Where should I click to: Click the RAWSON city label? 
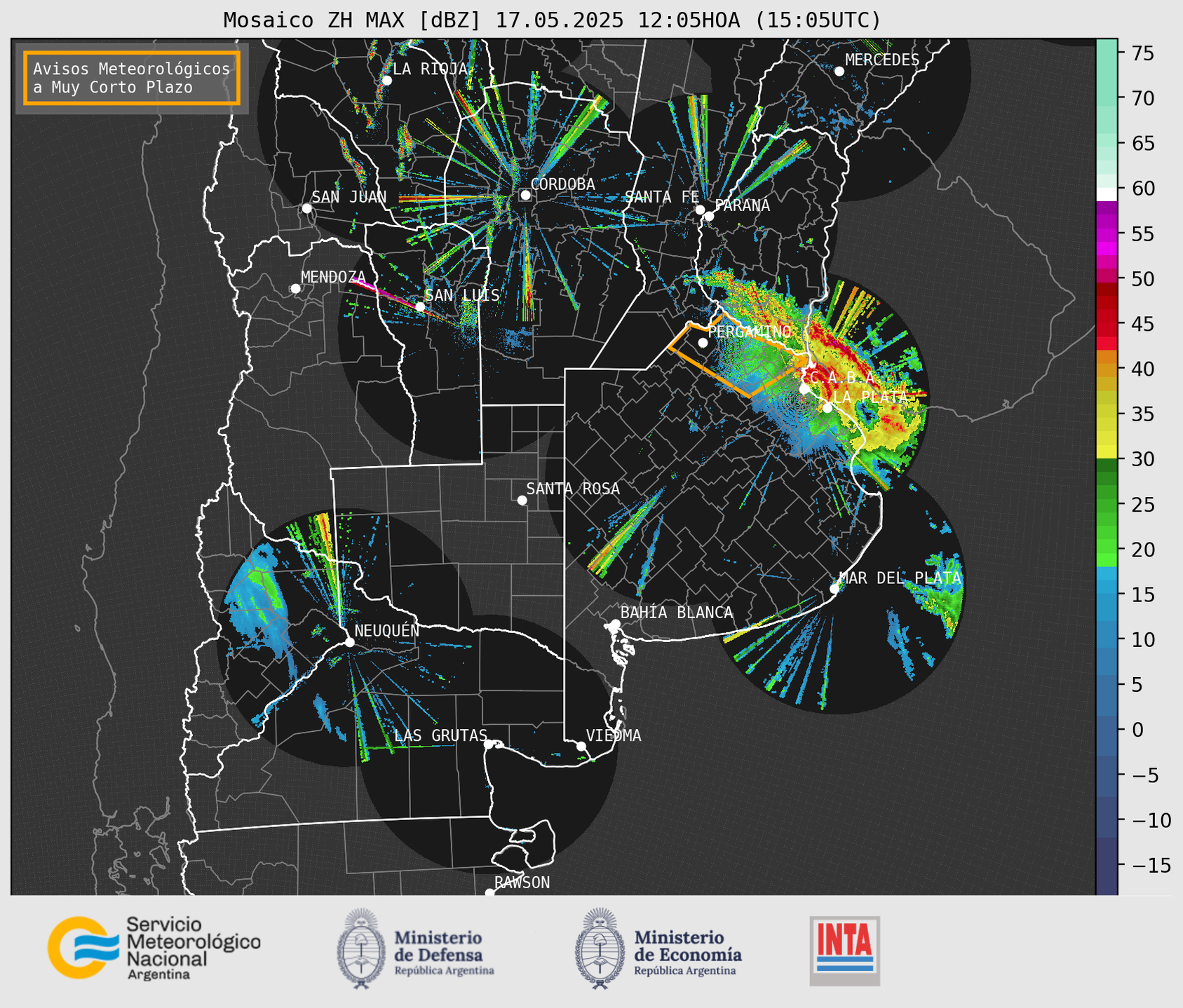coord(522,883)
